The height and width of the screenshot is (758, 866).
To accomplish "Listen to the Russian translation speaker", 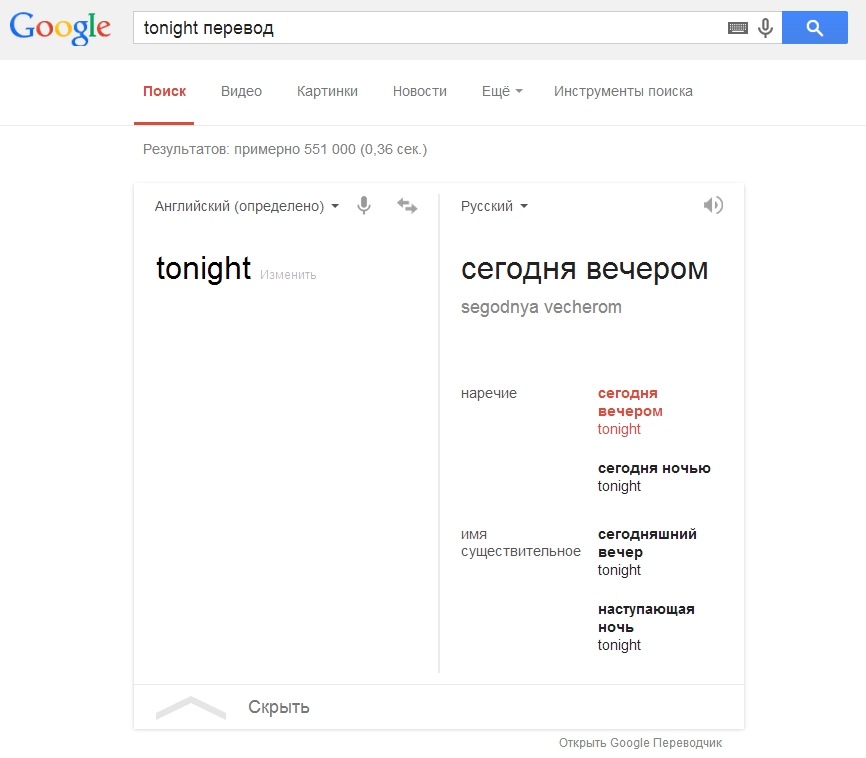I will tap(712, 205).
